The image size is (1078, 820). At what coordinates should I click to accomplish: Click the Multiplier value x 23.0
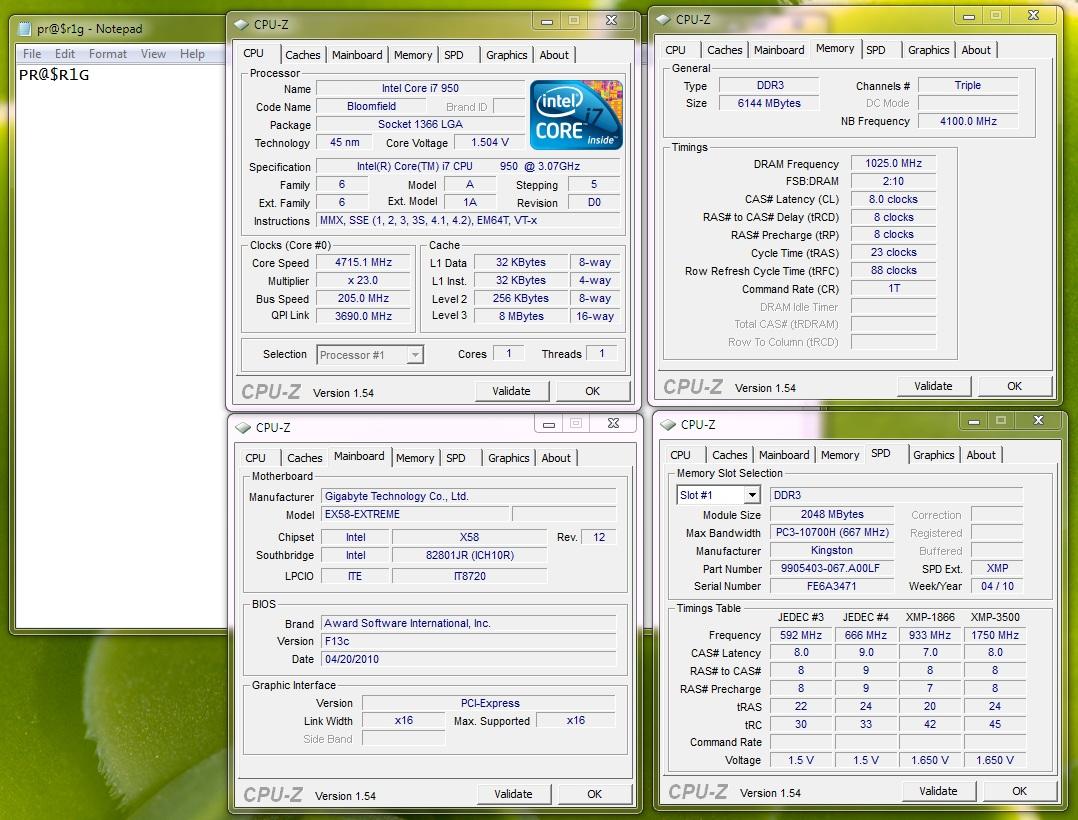click(363, 280)
